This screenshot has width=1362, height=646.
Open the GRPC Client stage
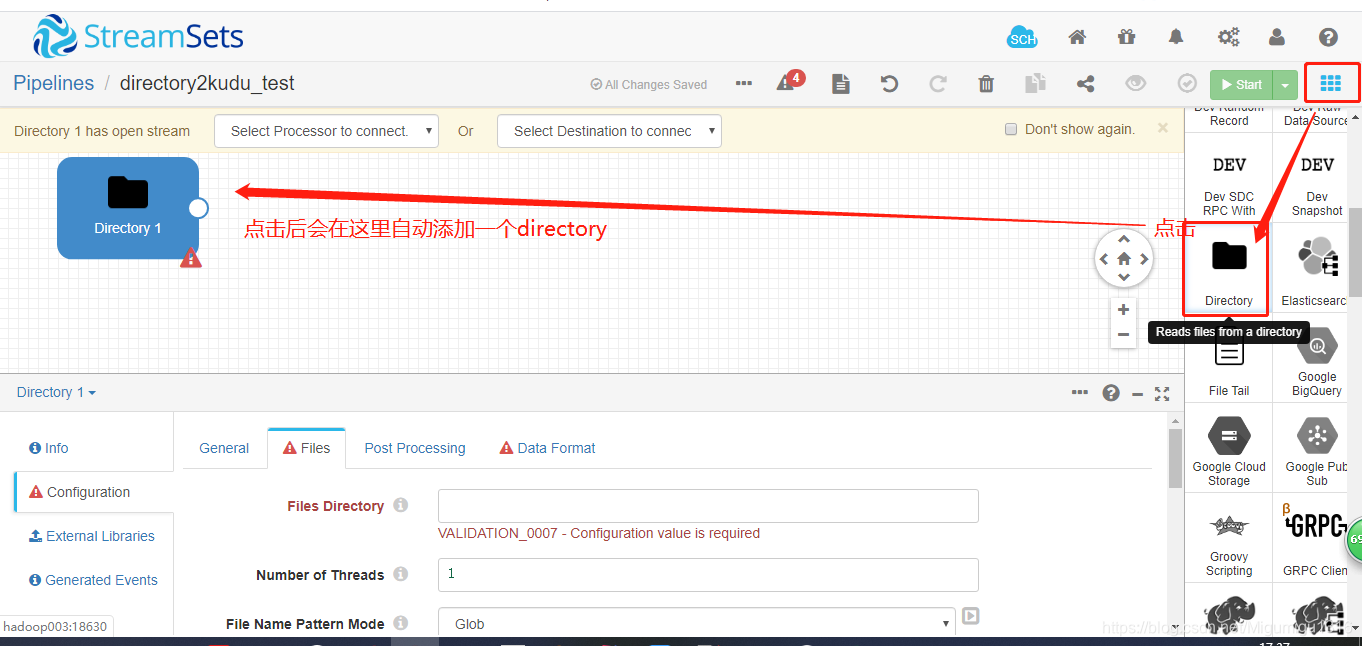click(1315, 540)
